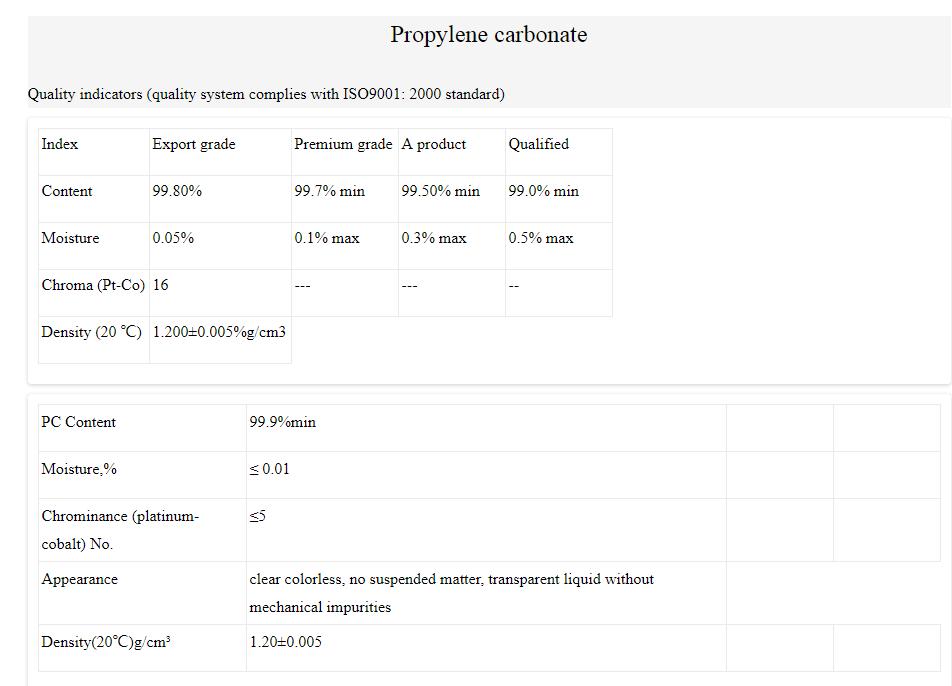Click the 0.05% moisture value cell

(x=173, y=238)
